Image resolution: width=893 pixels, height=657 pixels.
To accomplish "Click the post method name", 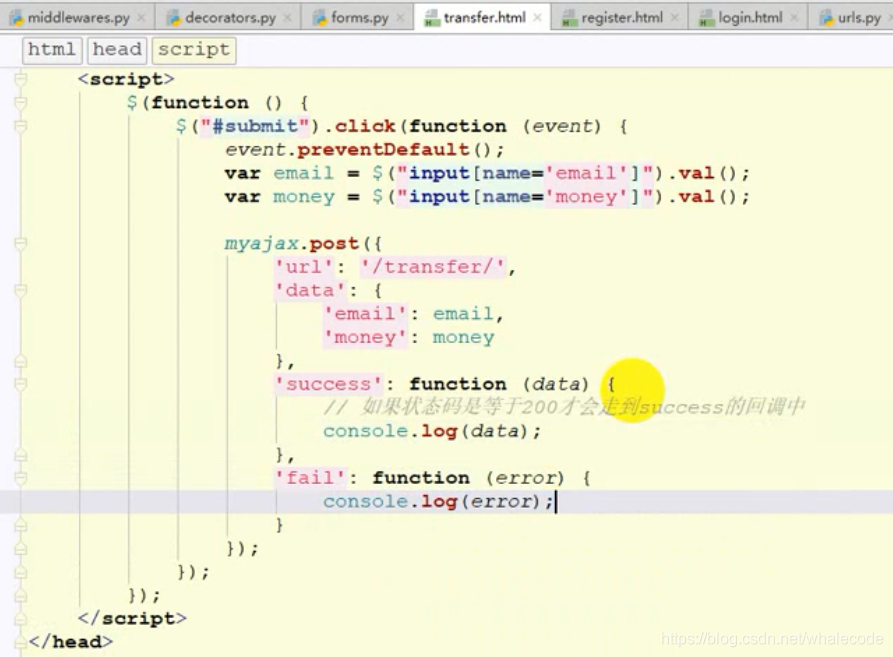I will click(x=334, y=244).
